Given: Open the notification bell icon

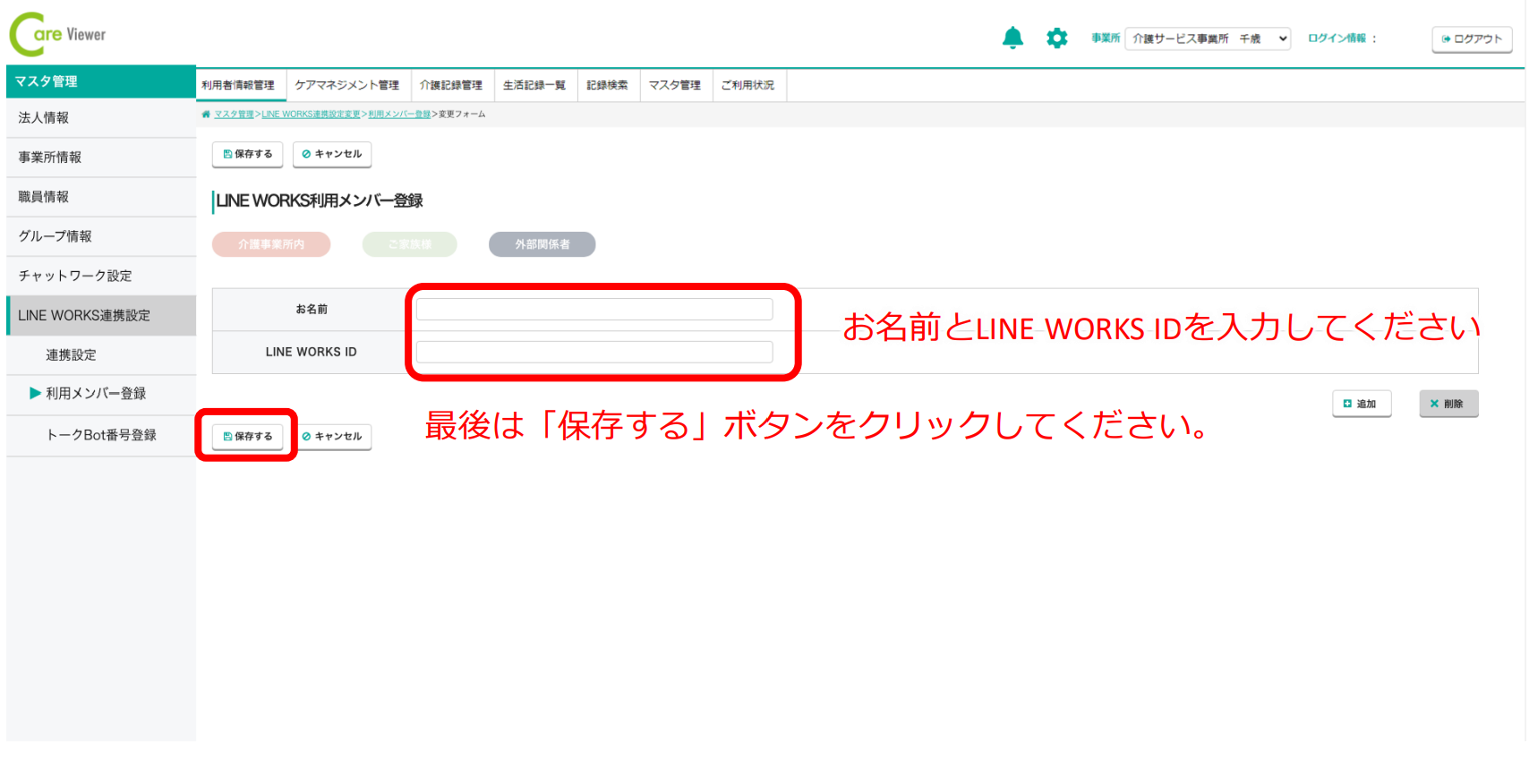Looking at the screenshot, I should [1012, 38].
